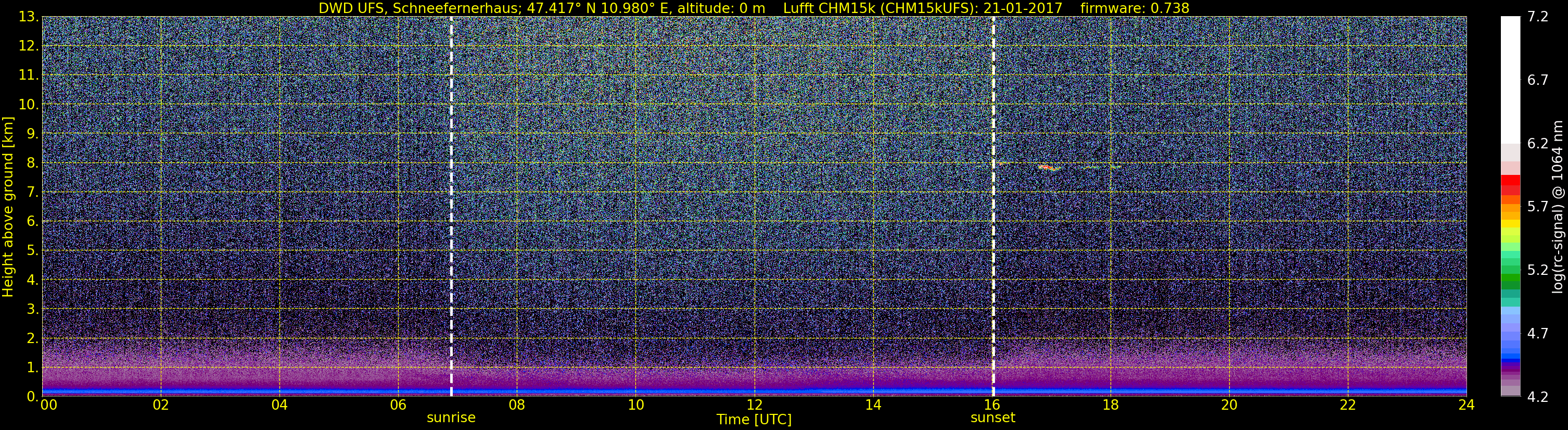Click the 'firmware: 0.738' title text
Screen dimensions: 1568x430
1135,8
